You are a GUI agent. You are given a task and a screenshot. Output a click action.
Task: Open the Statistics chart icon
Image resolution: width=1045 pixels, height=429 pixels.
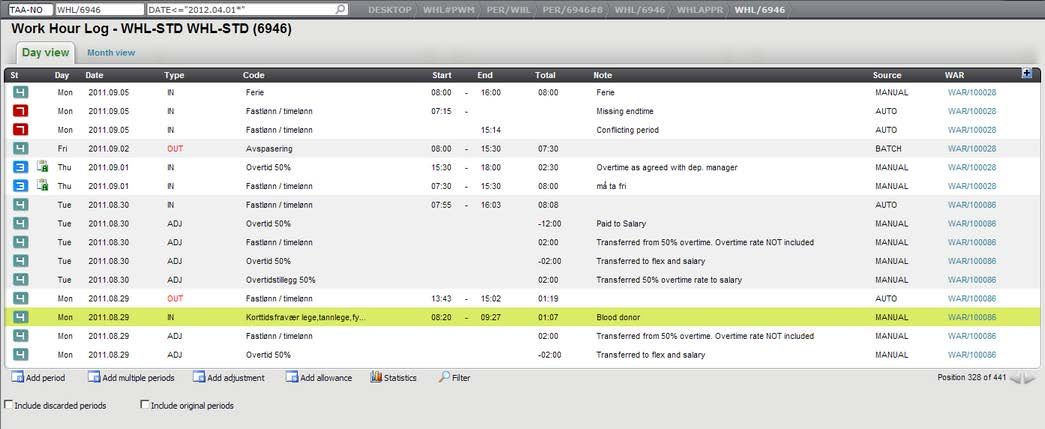377,377
